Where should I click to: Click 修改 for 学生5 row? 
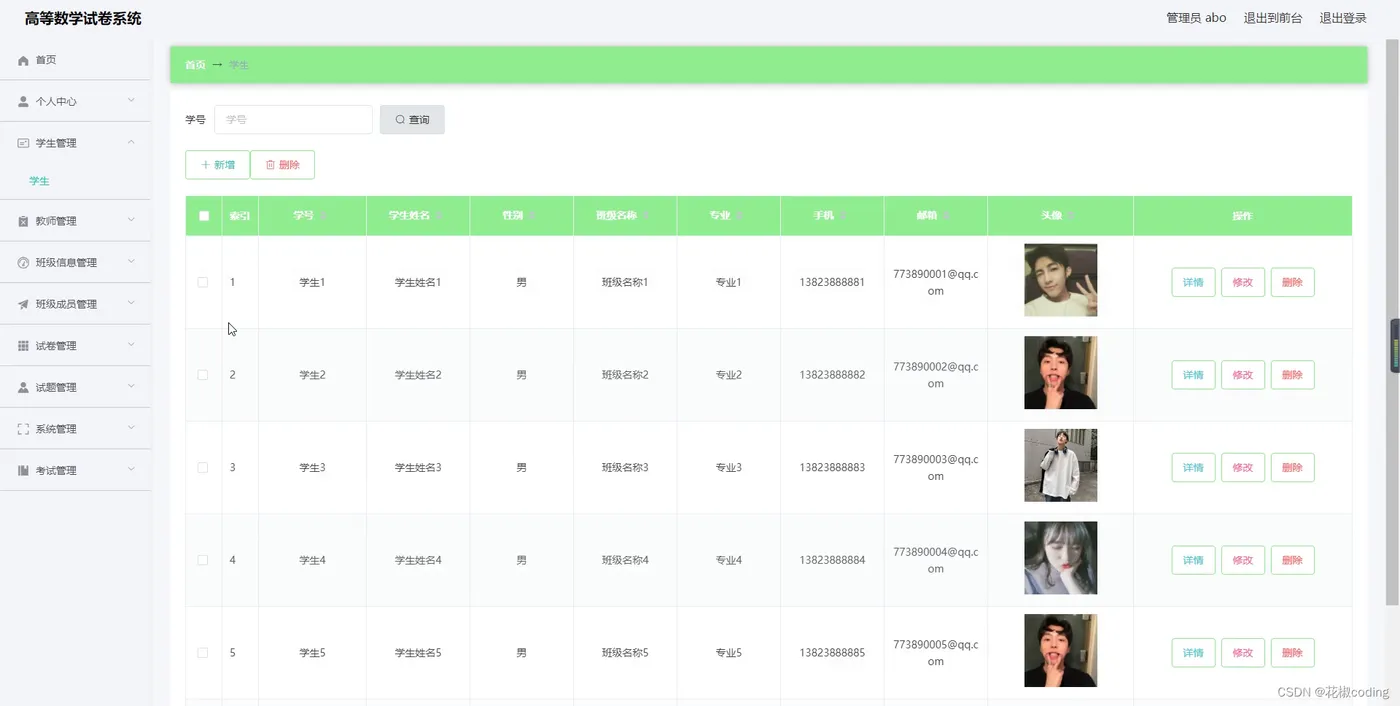(1243, 653)
